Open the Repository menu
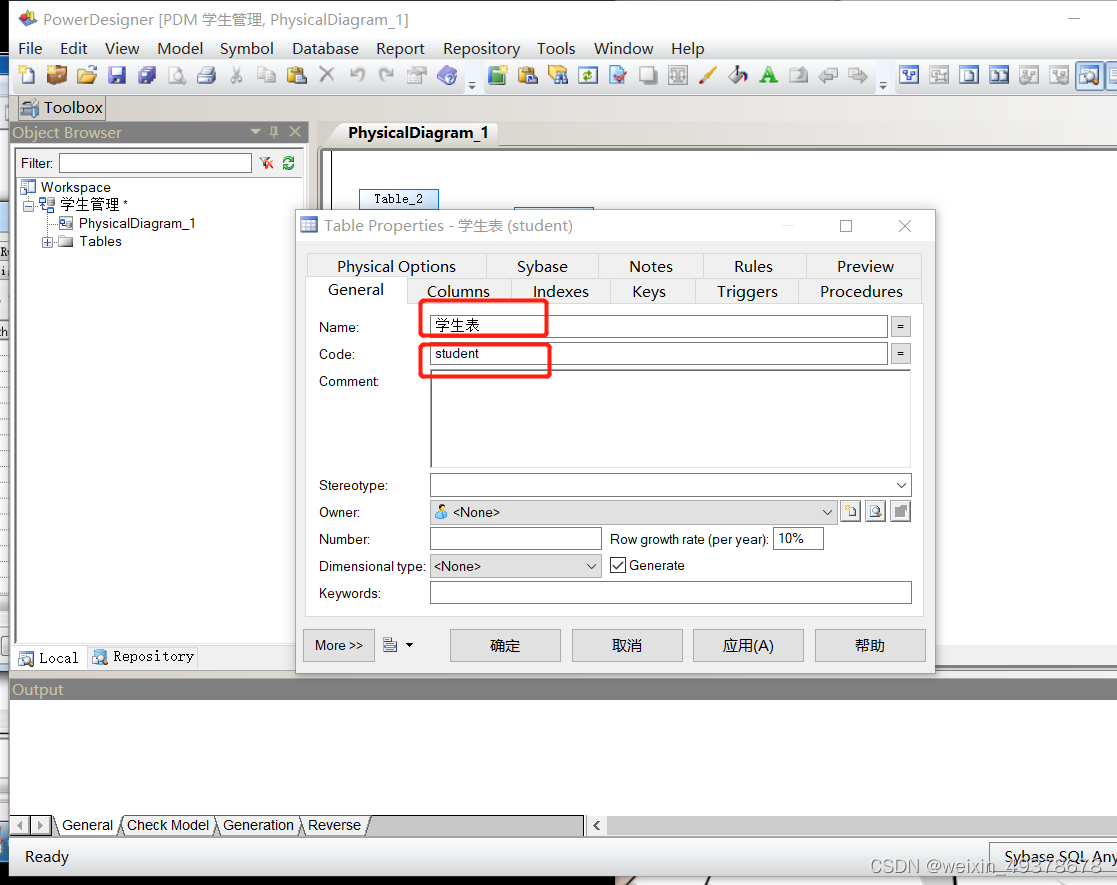The width and height of the screenshot is (1117, 885). pyautogui.click(x=481, y=48)
